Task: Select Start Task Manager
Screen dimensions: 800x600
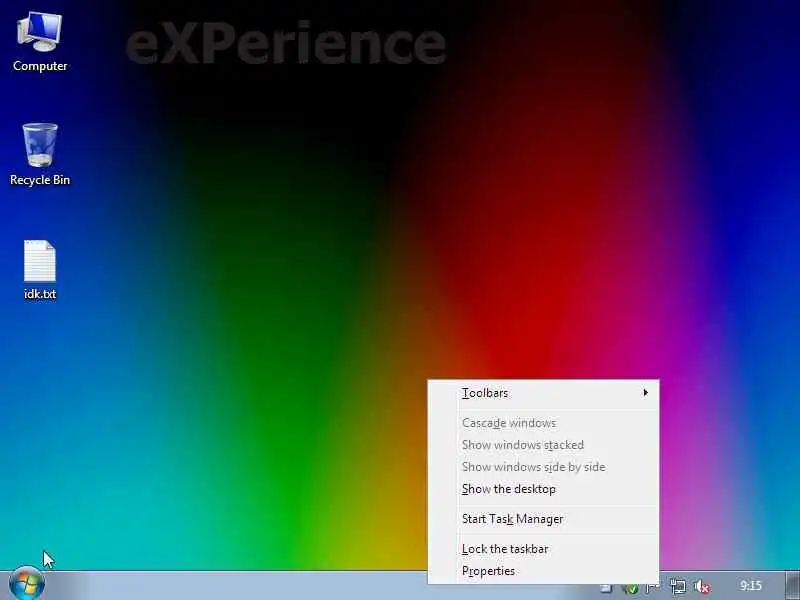Action: pyautogui.click(x=543, y=519)
